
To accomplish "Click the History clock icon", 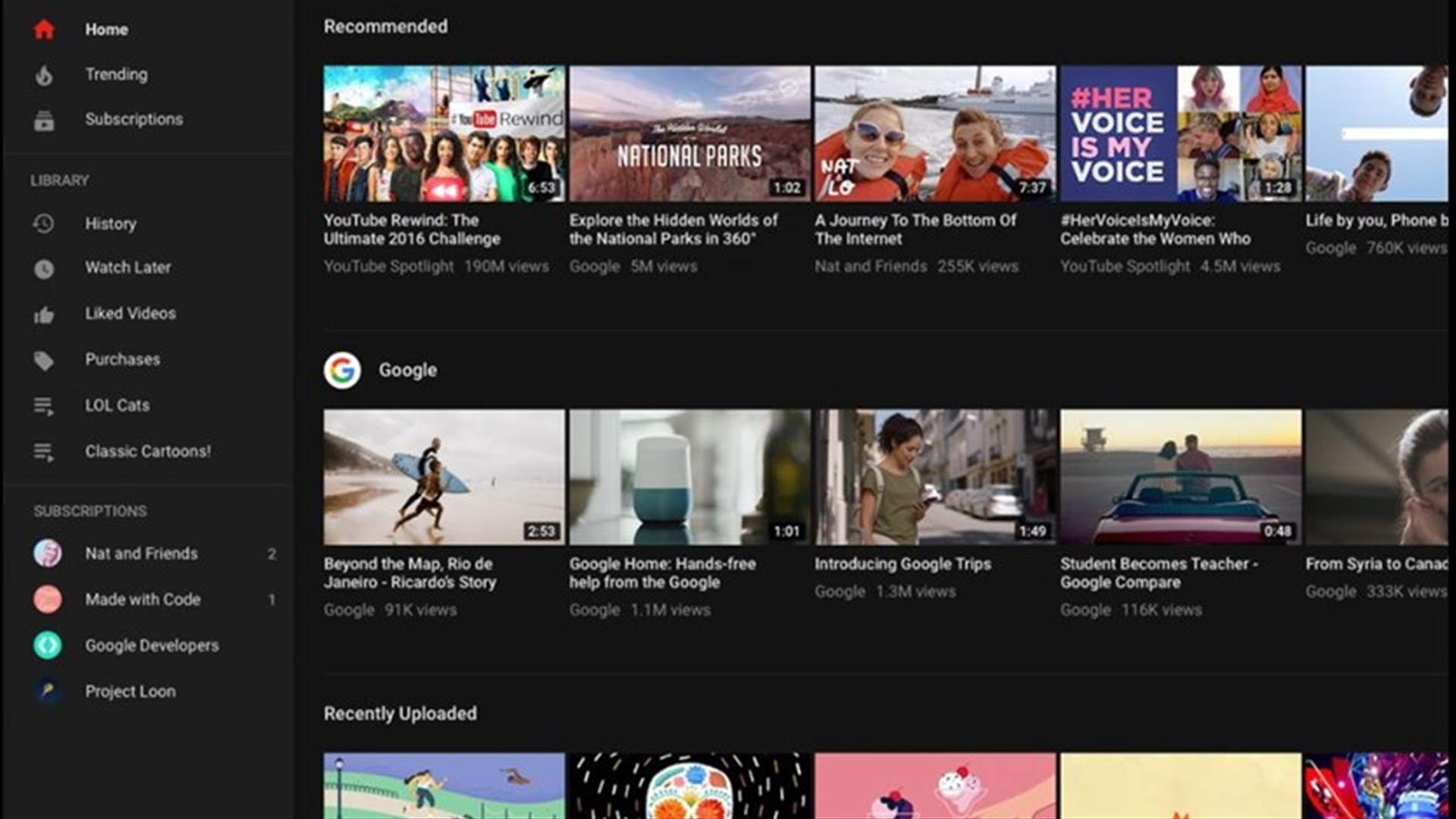I will [44, 224].
